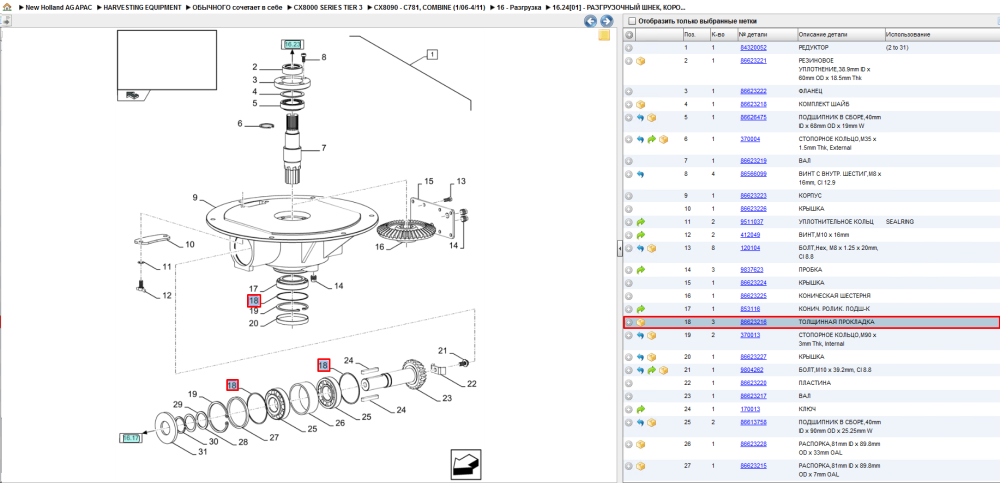The width and height of the screenshot is (1000, 483).
Task: Click the green arrow icon in the КЛЮЧ row
Action: coord(640,409)
